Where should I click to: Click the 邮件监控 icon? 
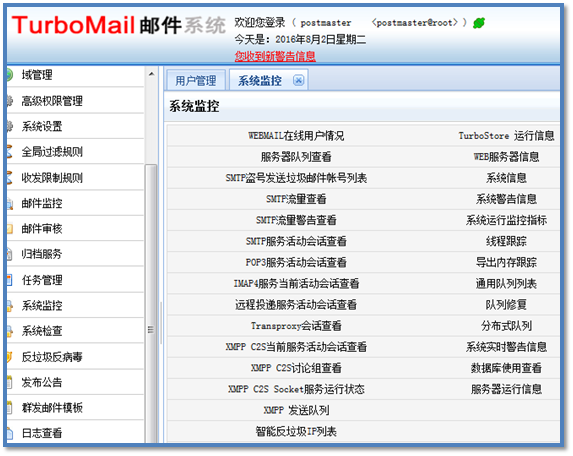tap(10, 204)
